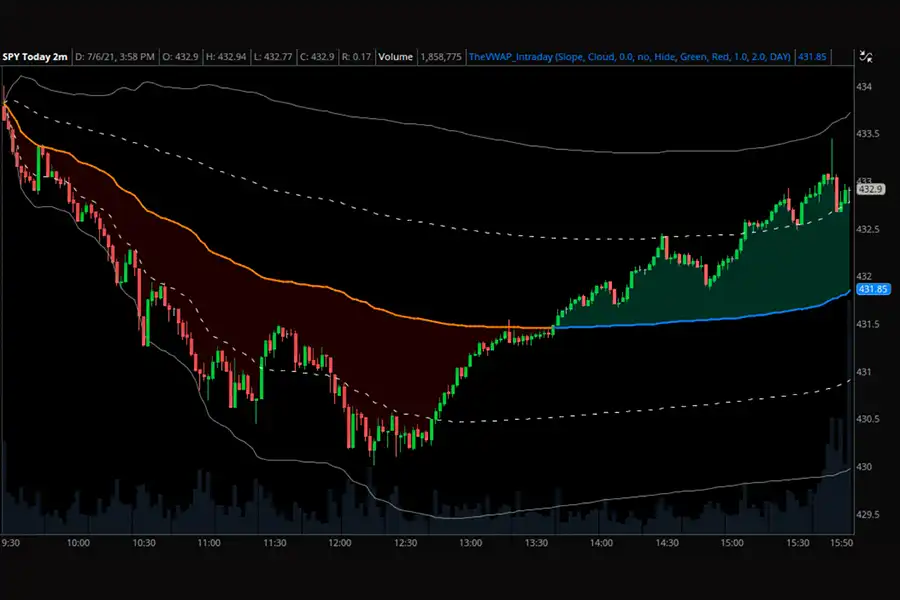Click the 12:30 time axis label

coord(405,543)
